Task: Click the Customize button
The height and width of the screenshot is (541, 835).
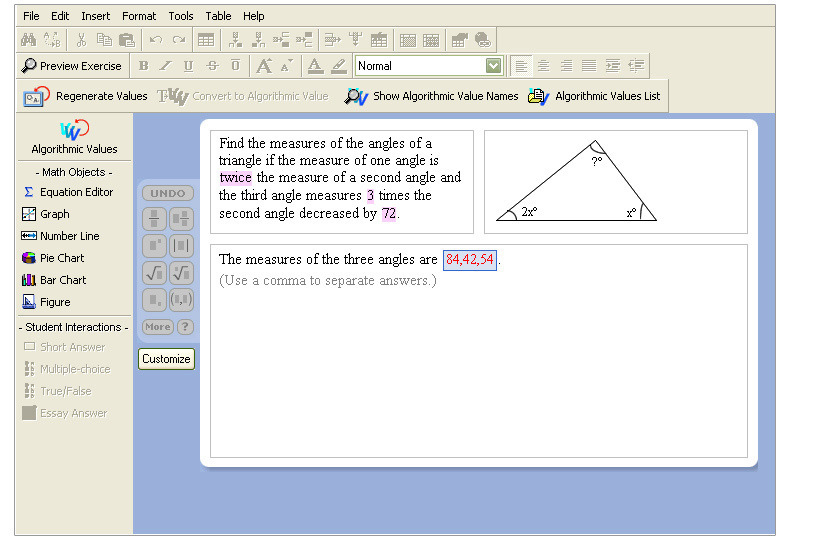Action: [166, 359]
